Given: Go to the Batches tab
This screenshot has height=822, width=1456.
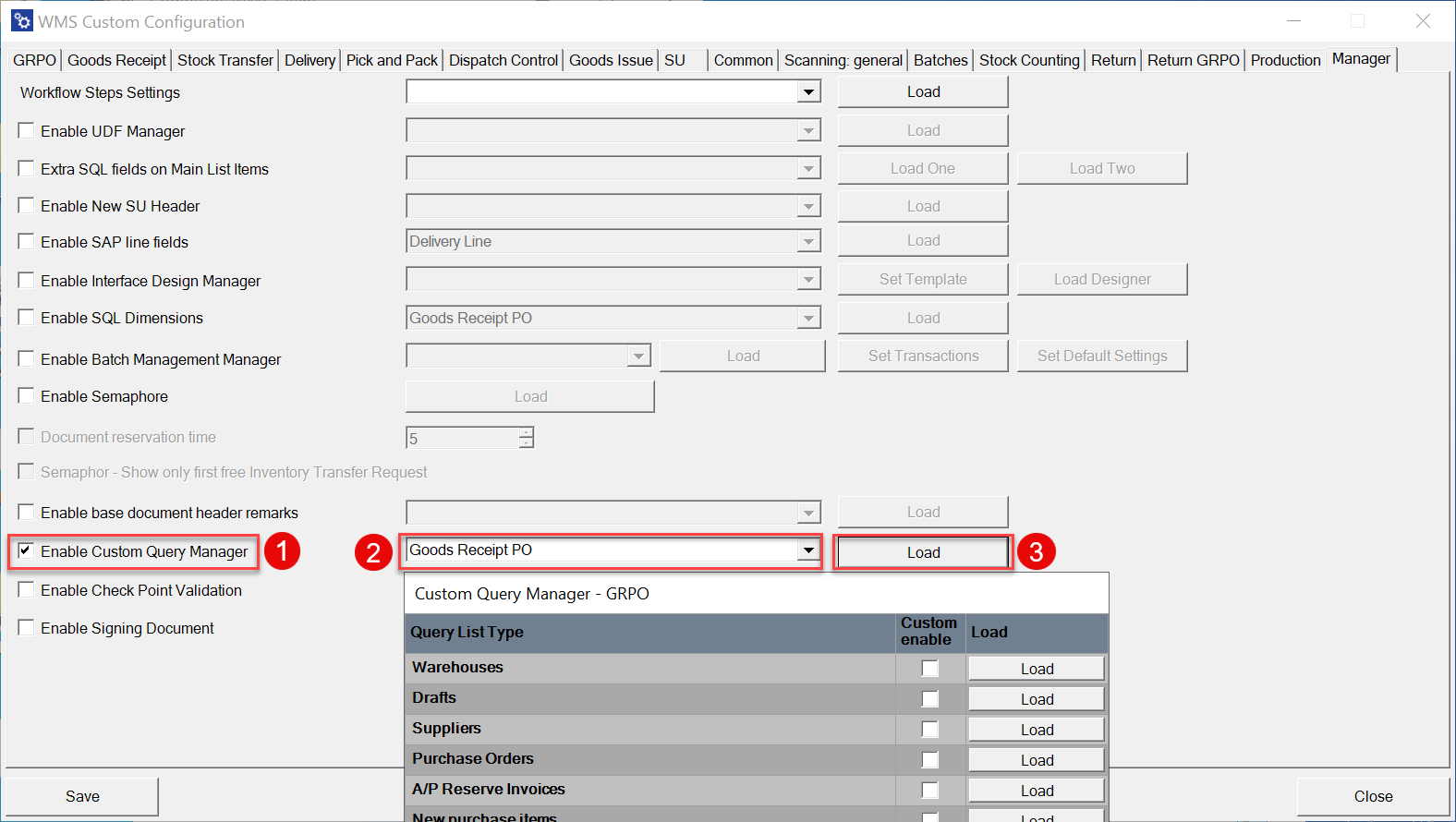Looking at the screenshot, I should 940,60.
